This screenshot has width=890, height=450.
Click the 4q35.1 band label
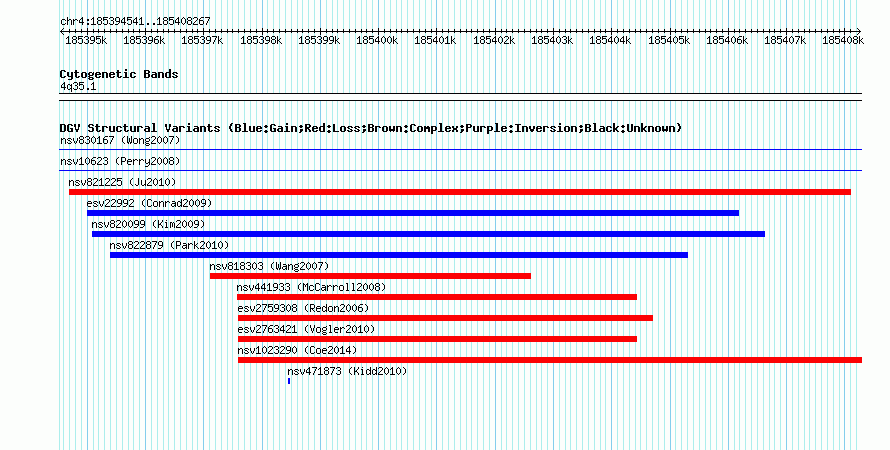pyautogui.click(x=78, y=86)
